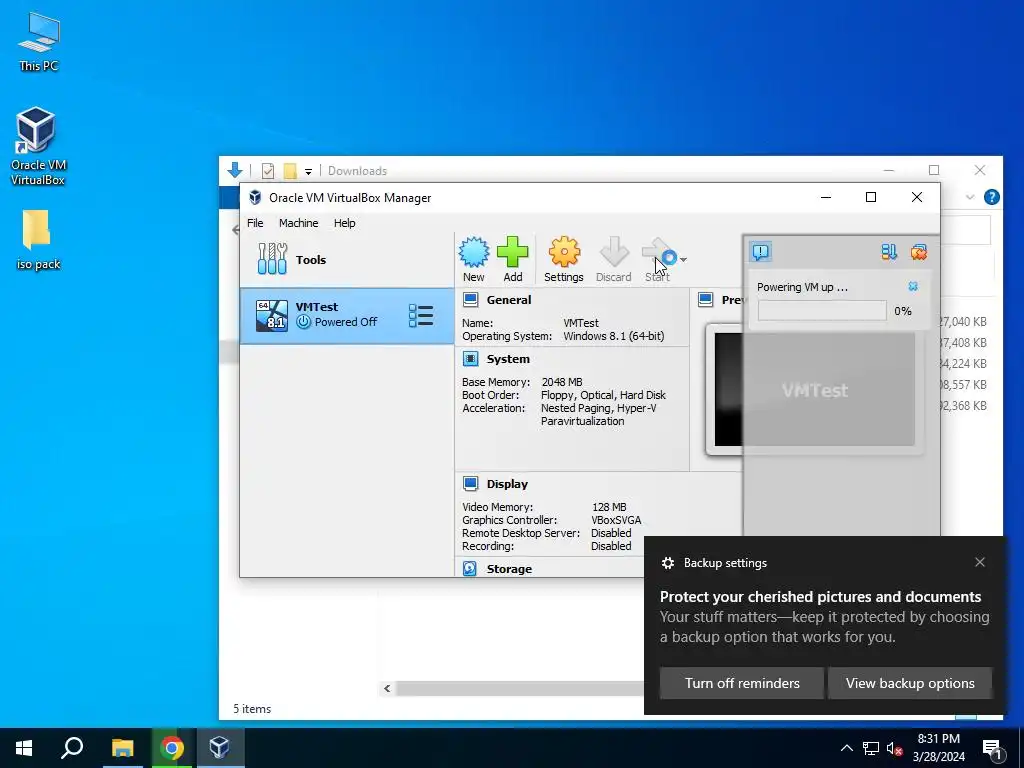This screenshot has width=1024, height=768.
Task: Click VirtualBox taskbar icon
Action: [x=219, y=748]
